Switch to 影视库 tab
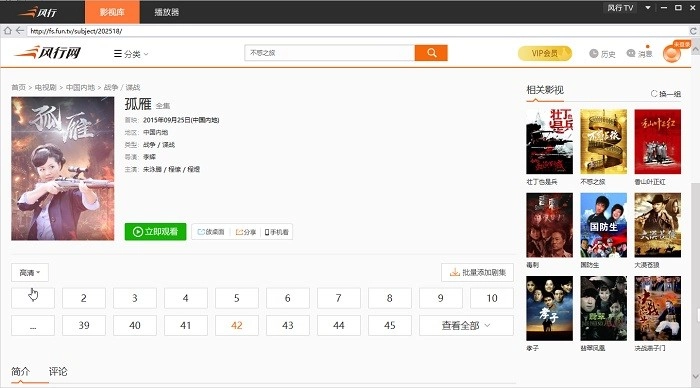 tap(112, 12)
